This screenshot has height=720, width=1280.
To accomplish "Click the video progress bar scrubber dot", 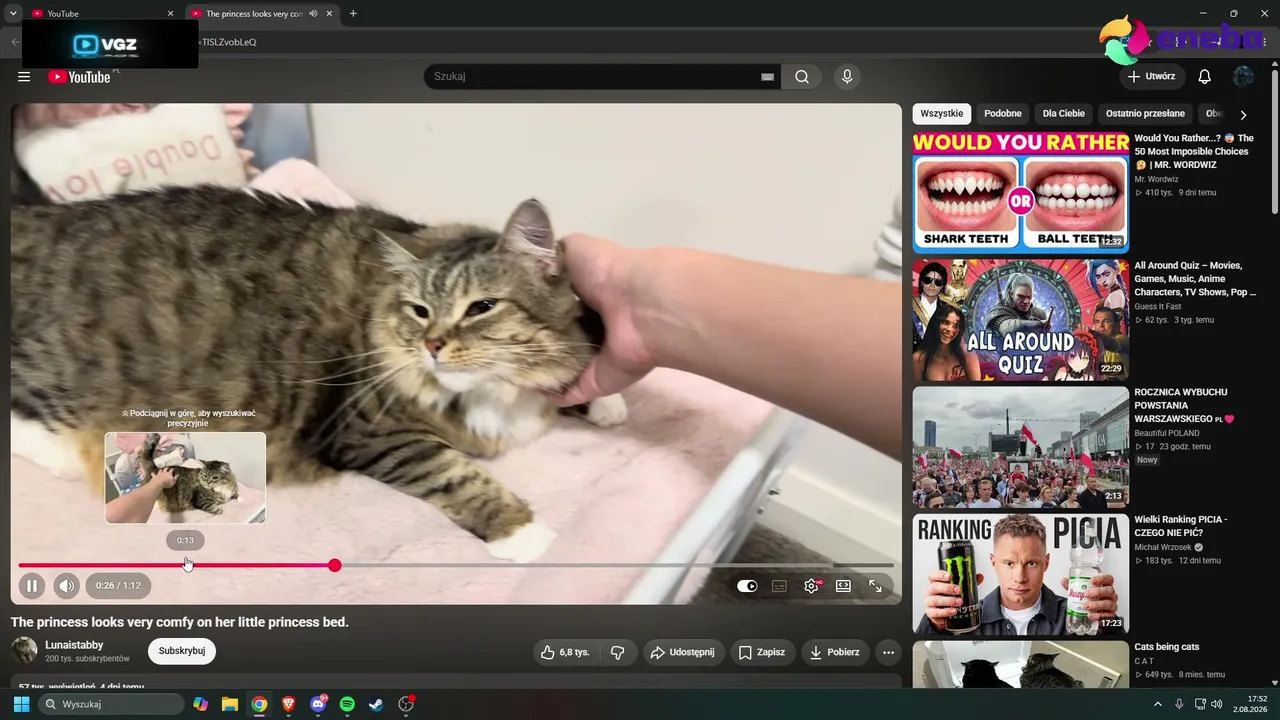I will click(x=335, y=566).
